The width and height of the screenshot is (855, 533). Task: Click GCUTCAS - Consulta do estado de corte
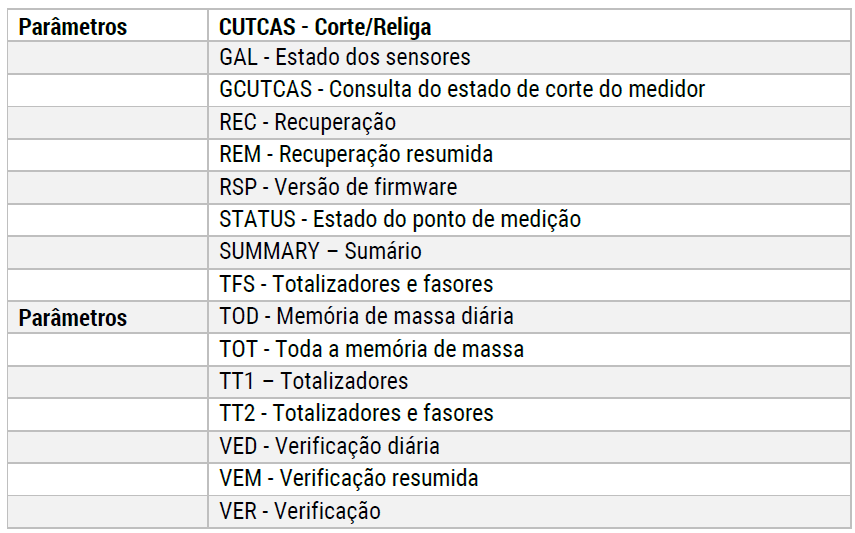tap(462, 90)
